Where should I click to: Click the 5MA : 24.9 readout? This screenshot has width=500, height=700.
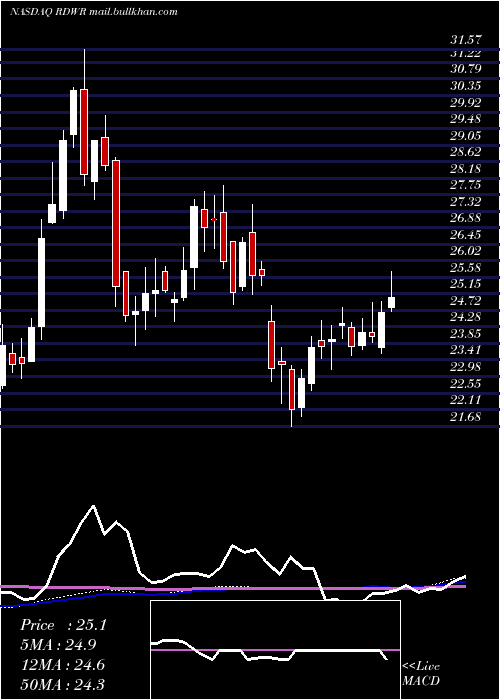pyautogui.click(x=58, y=645)
